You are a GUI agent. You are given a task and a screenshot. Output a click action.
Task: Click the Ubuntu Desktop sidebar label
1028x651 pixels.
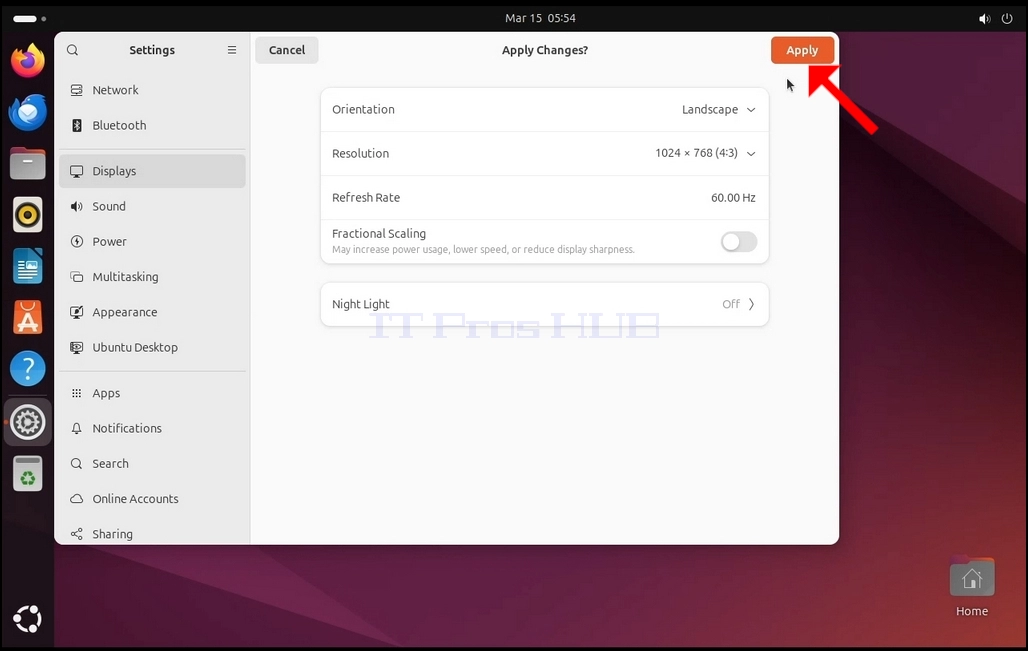coord(135,347)
